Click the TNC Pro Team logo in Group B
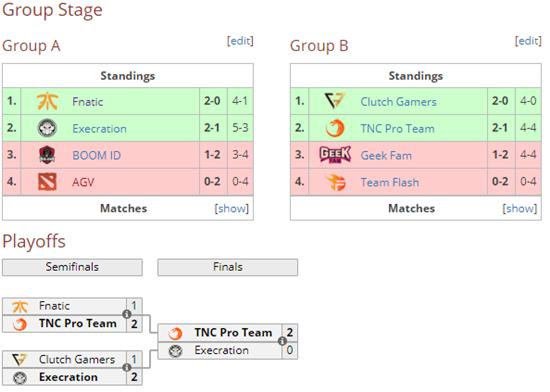Viewport: 550px width, 392px height. coord(335,128)
